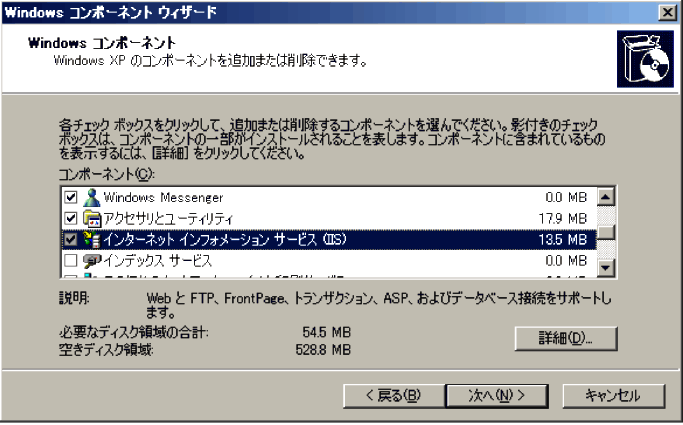Go back with the 戻る(B) button
This screenshot has width=683, height=425.
[394, 396]
